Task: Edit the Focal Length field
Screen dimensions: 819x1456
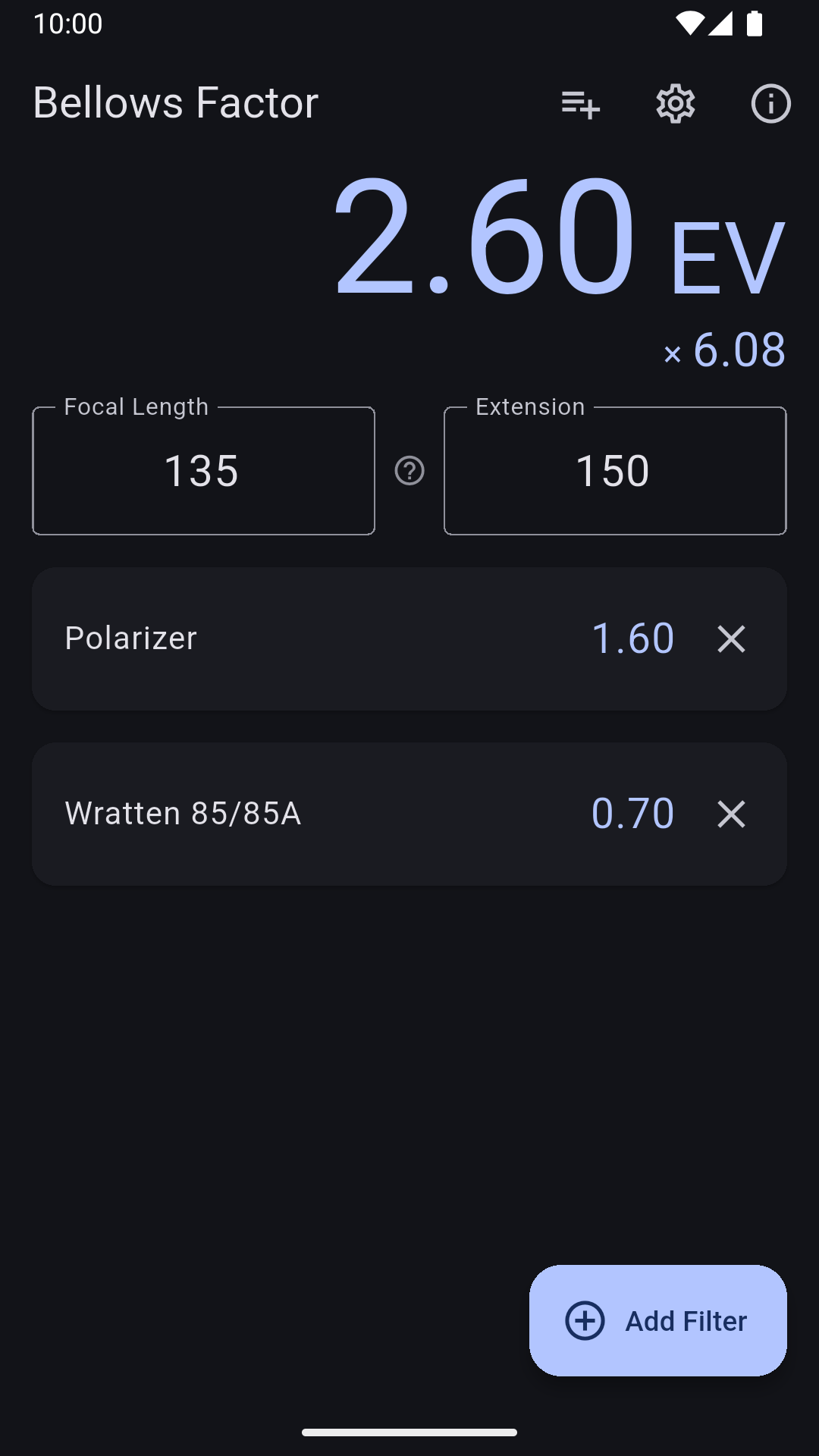Action: 203,471
